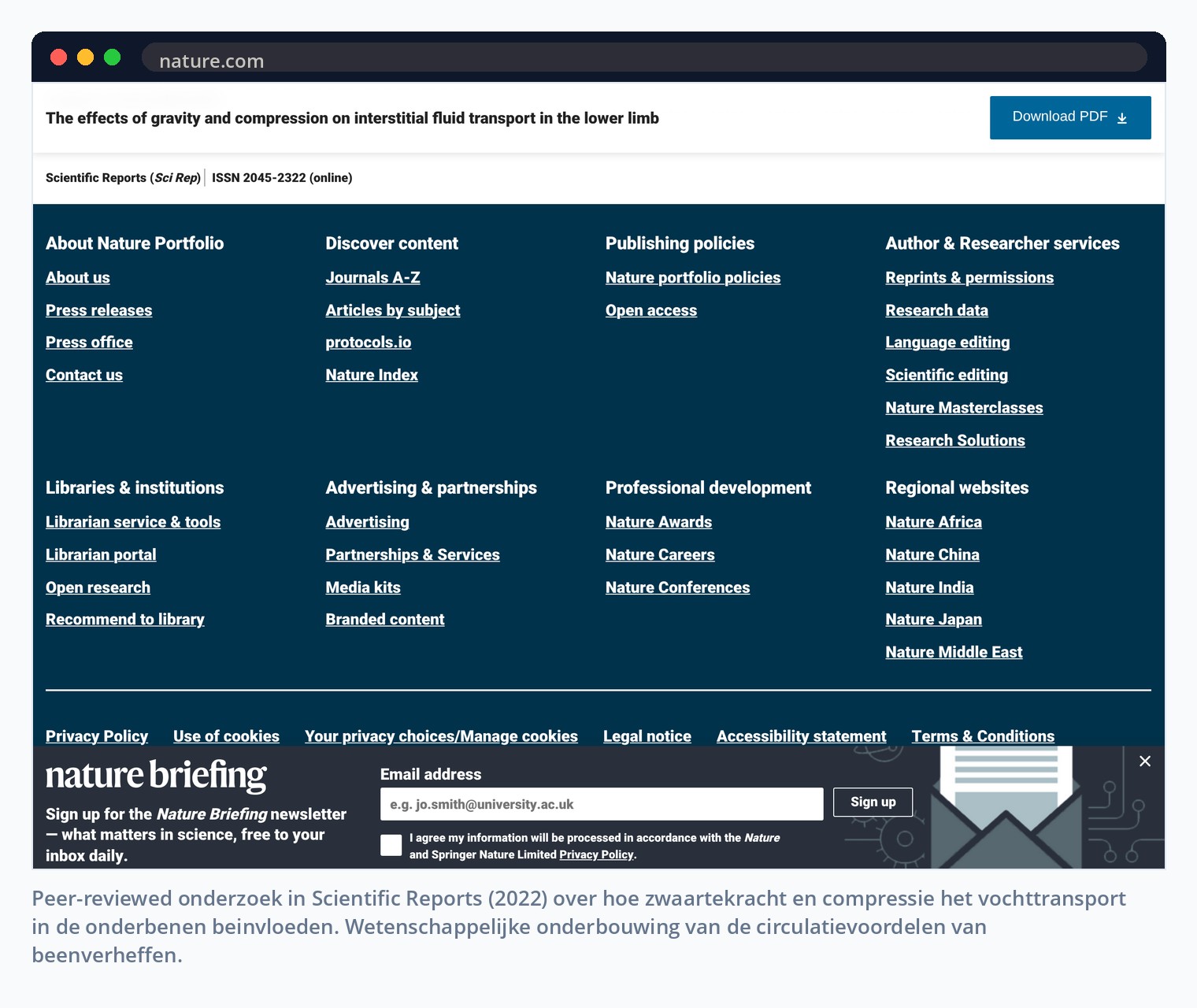Visit Nature Masterclasses link
1197x1008 pixels.
click(965, 407)
